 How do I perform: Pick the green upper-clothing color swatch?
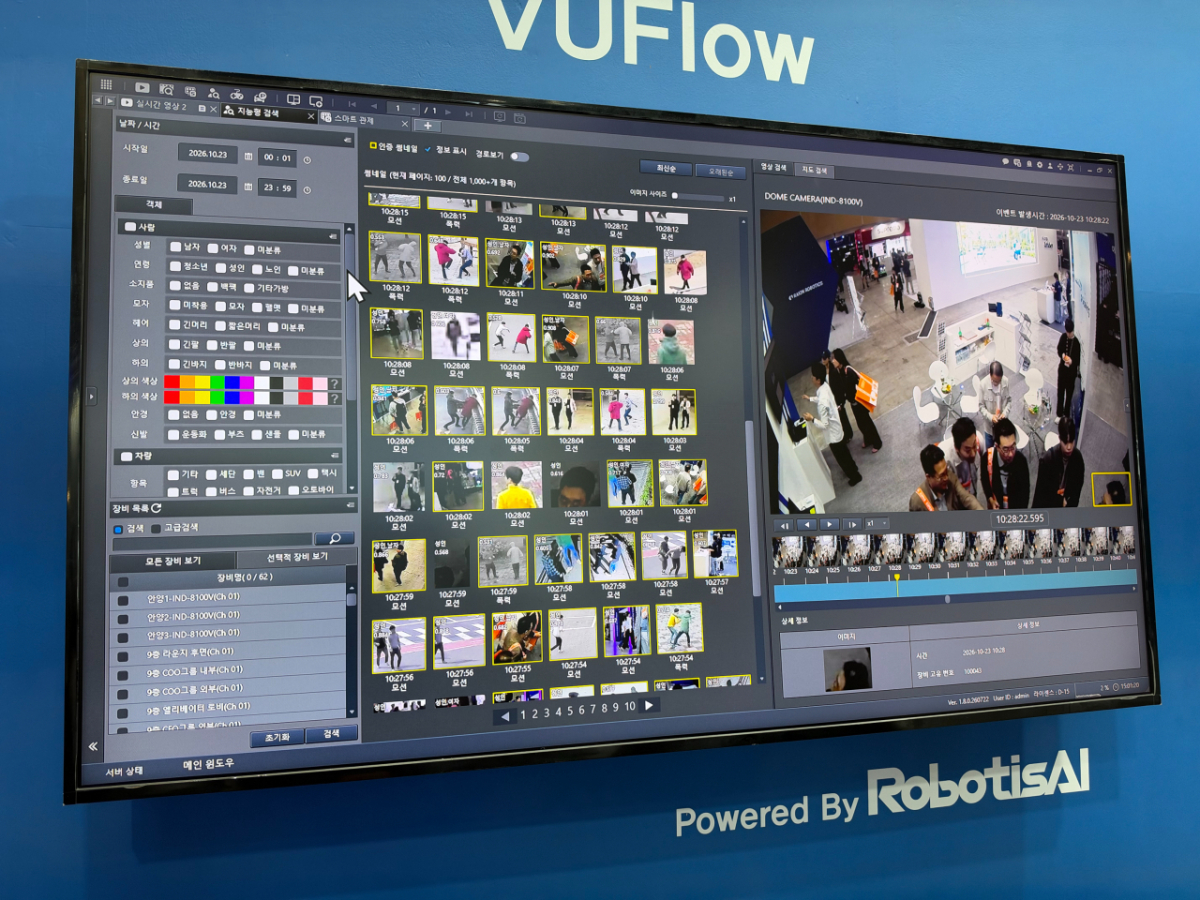(217, 381)
